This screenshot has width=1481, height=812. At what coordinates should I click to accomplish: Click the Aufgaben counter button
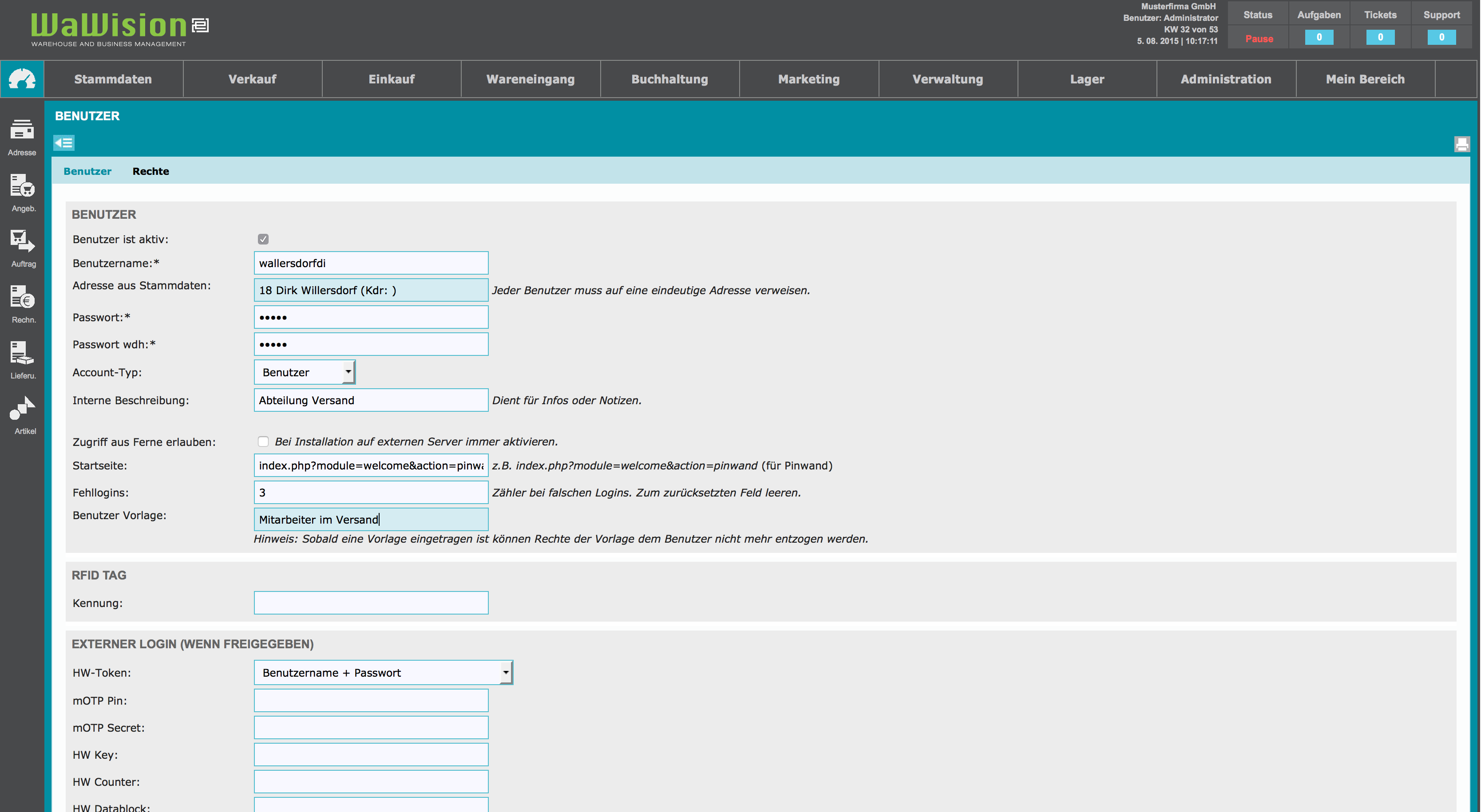pos(1319,37)
